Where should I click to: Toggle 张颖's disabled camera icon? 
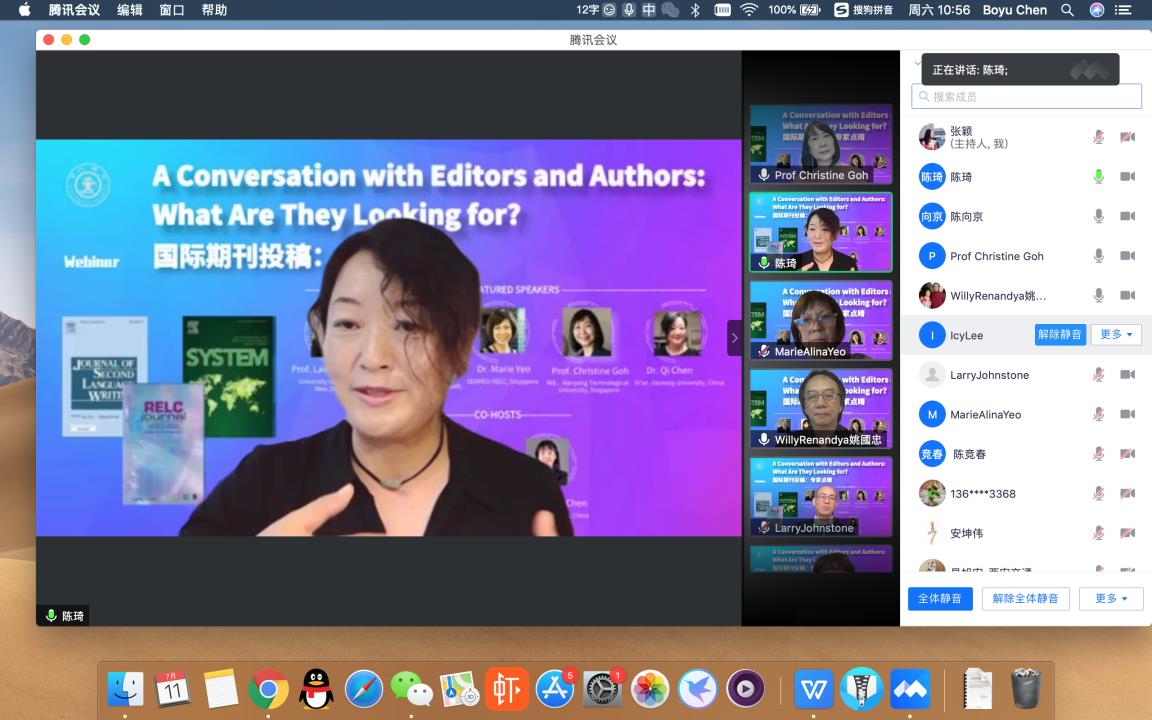pos(1127,137)
